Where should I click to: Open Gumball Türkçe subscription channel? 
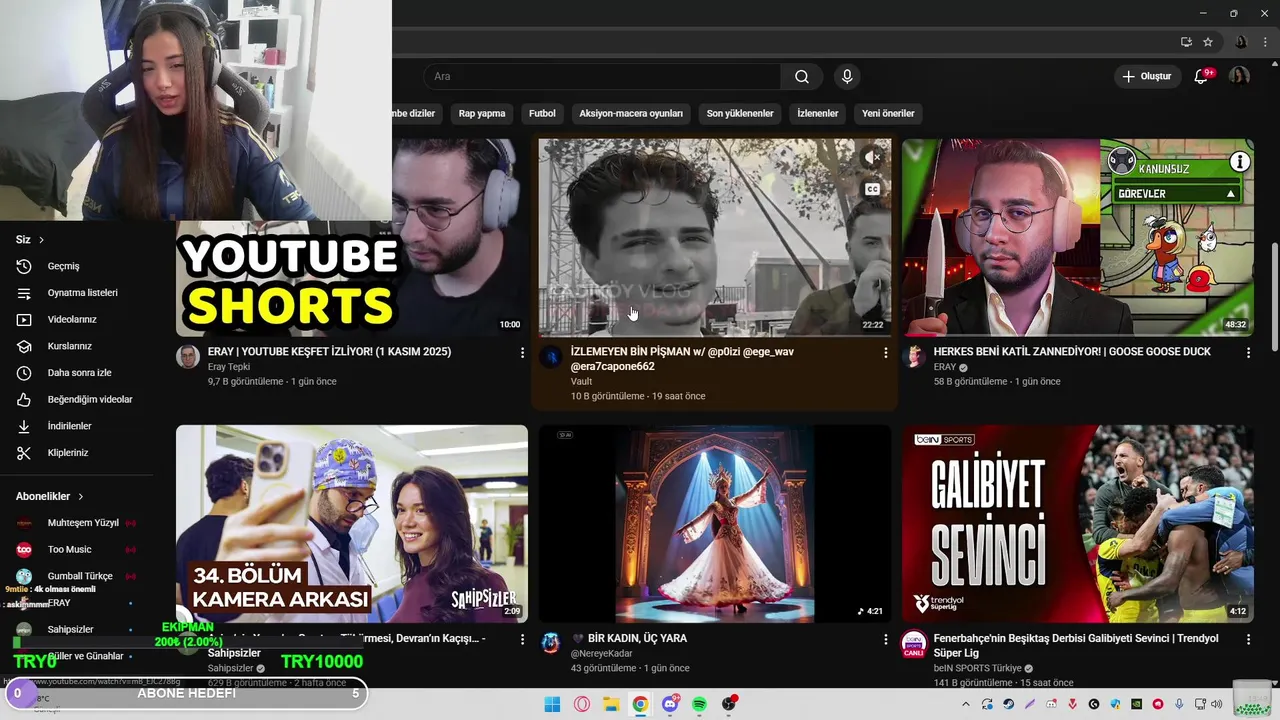80,576
